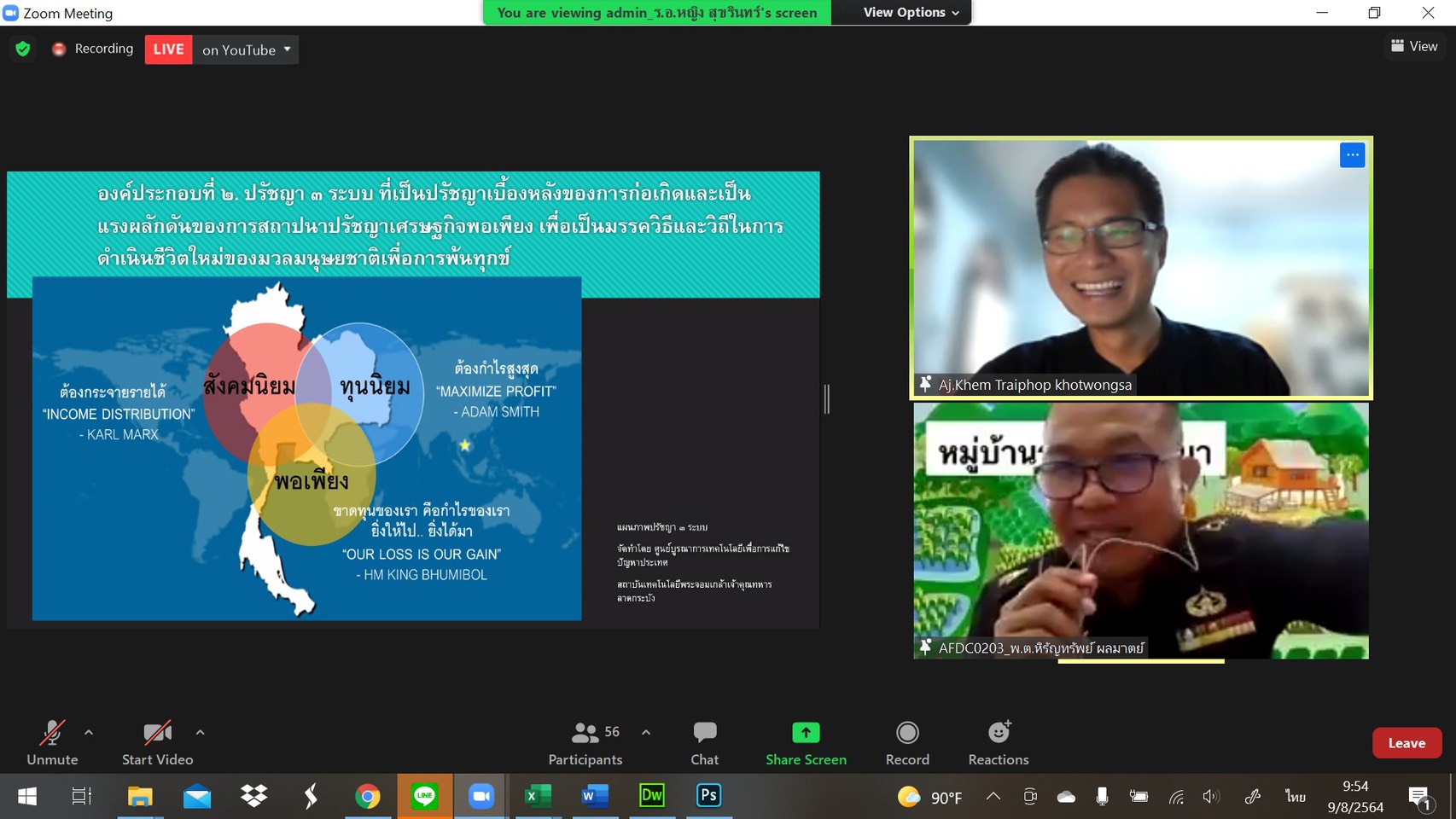Screen dimensions: 1456x819
Task: Open Google Chrome from the taskbar
Action: point(368,796)
